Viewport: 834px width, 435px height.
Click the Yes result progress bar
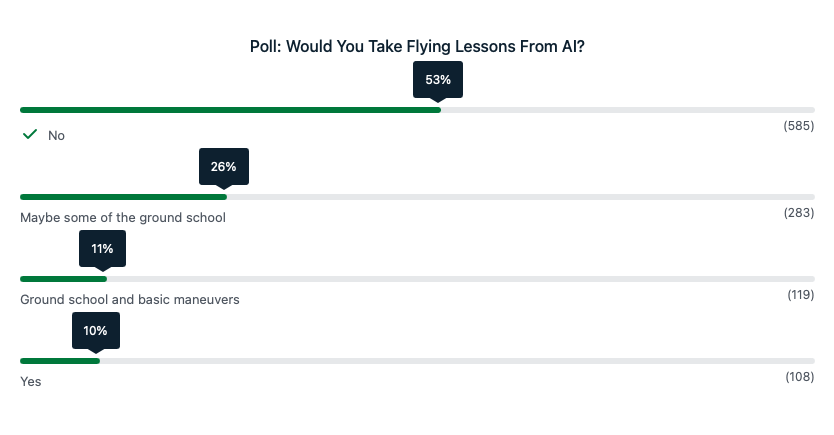(60, 361)
